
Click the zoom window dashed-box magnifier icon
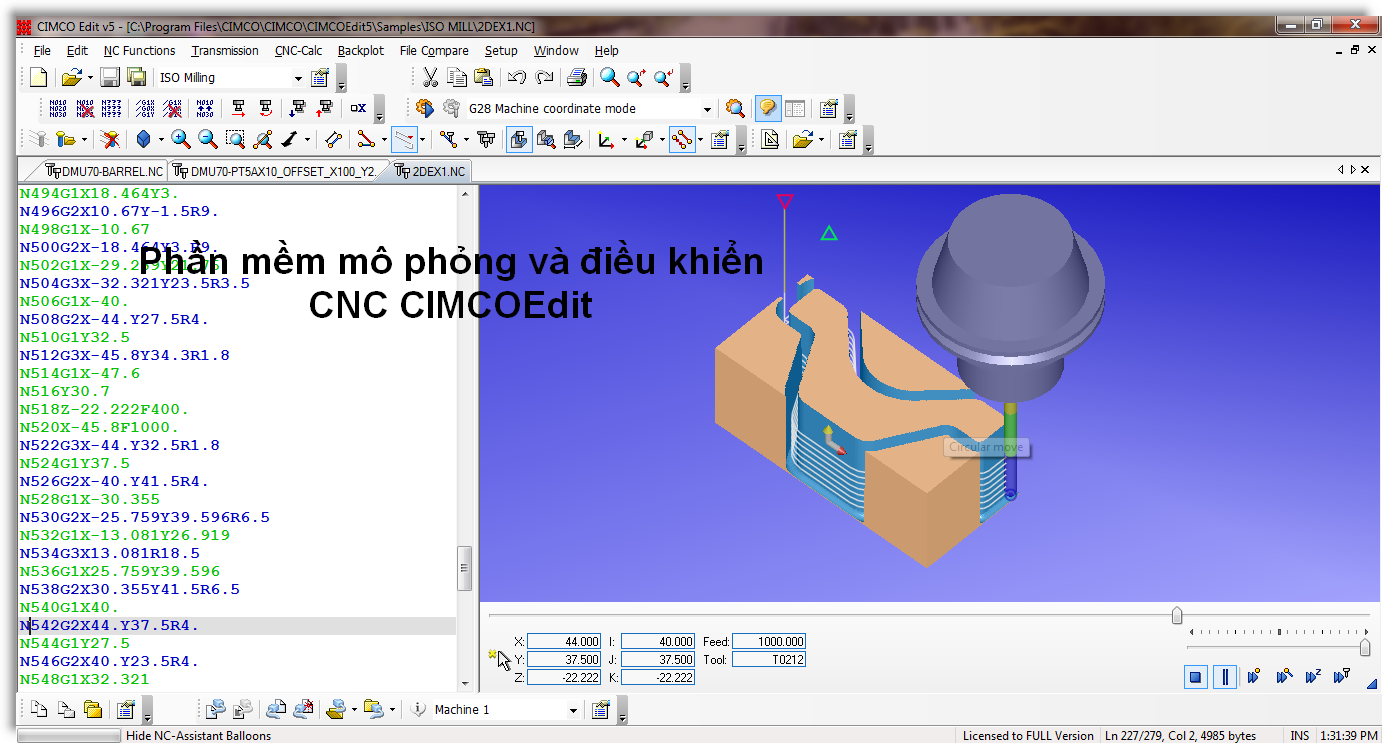[235, 139]
